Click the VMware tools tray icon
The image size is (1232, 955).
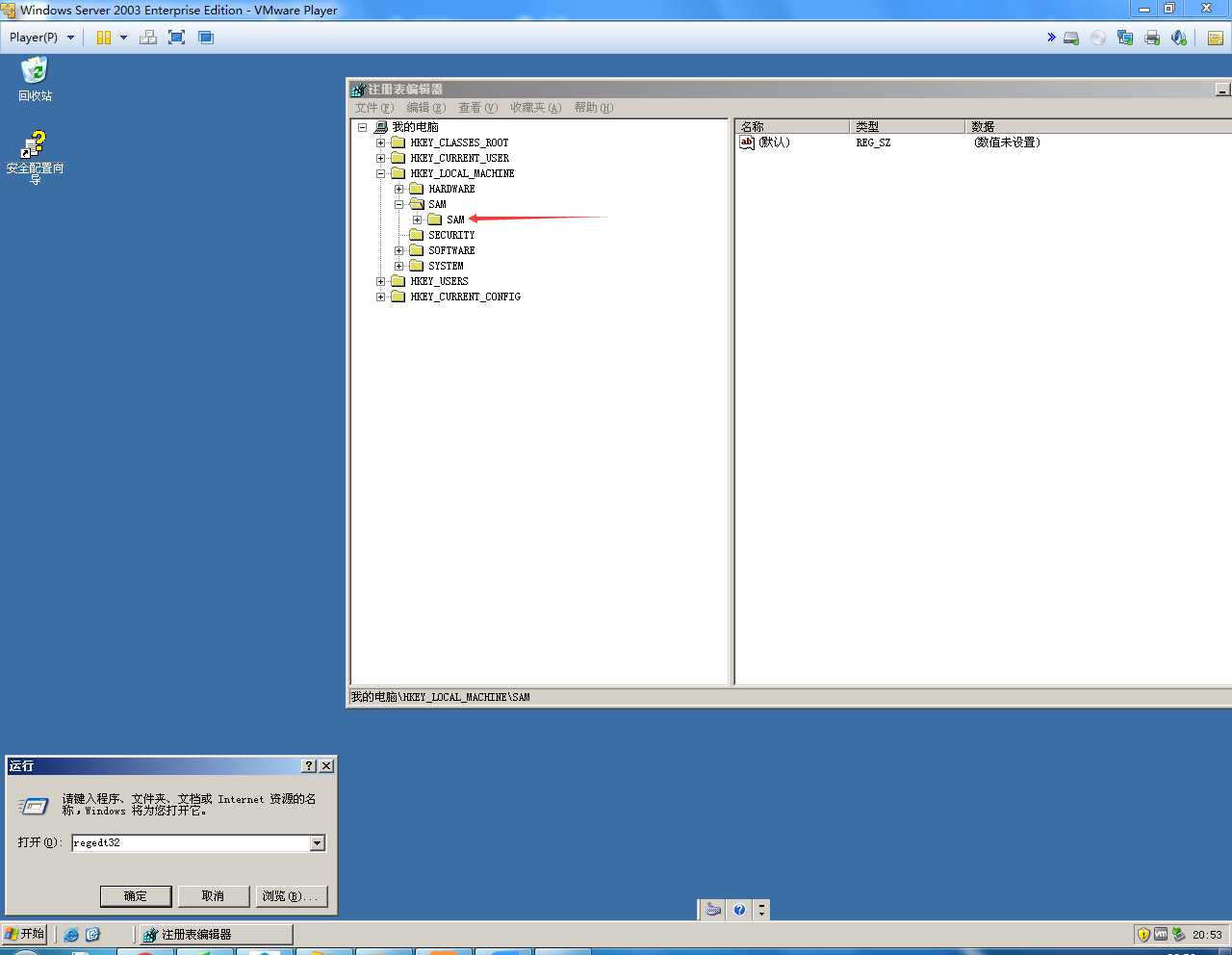(1161, 934)
